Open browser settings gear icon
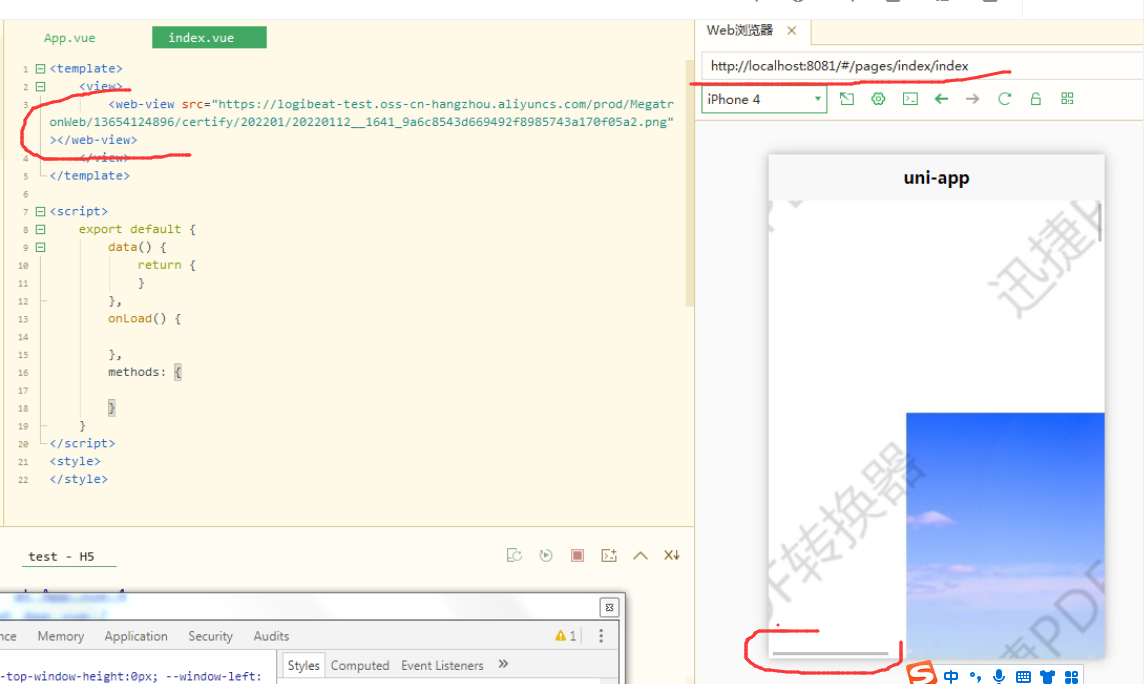Screen dimensions: 1144x684 click(x=878, y=99)
